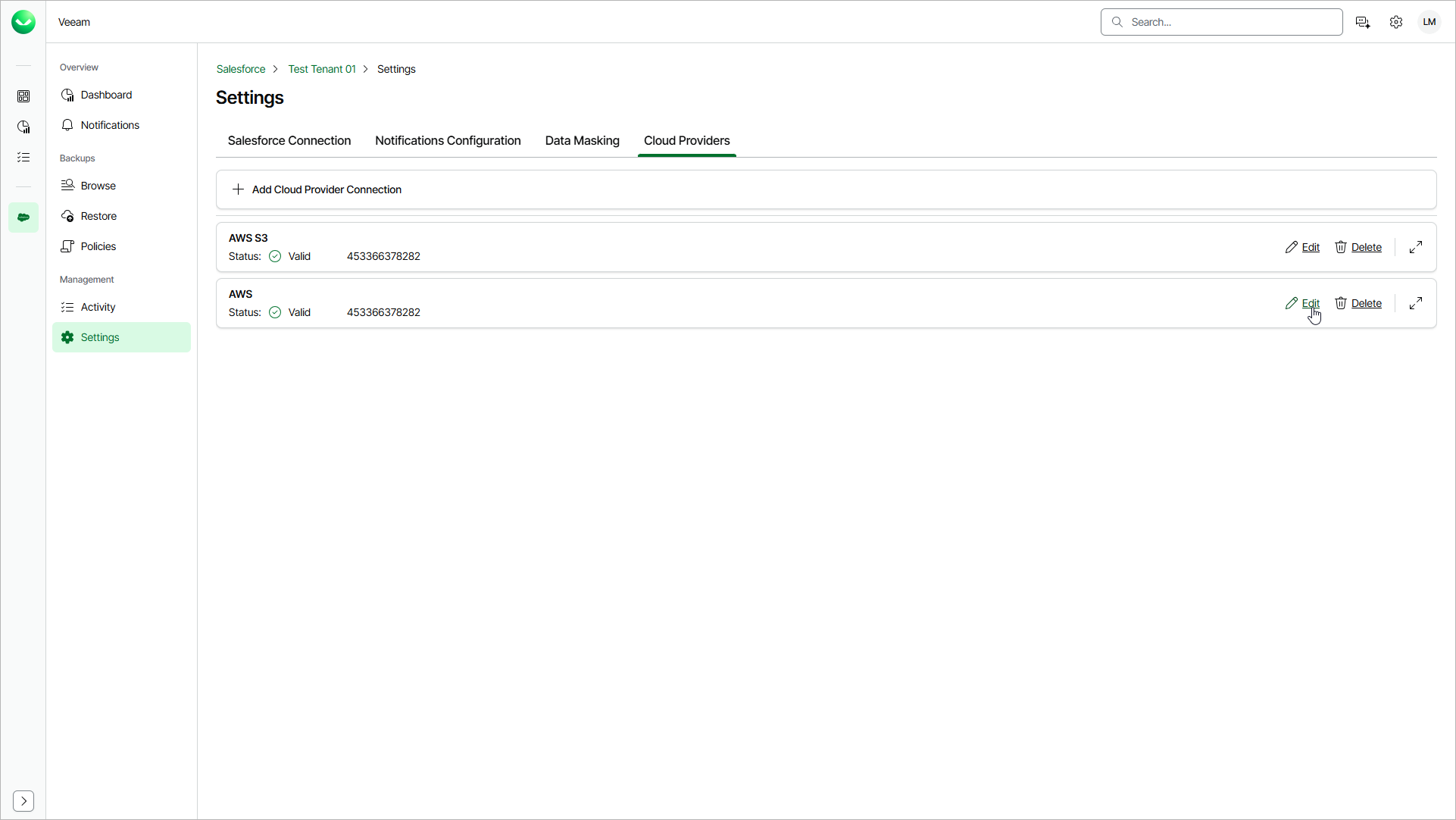This screenshot has height=820, width=1456.
Task: Delete the AWS S3 connection
Action: 1358,247
